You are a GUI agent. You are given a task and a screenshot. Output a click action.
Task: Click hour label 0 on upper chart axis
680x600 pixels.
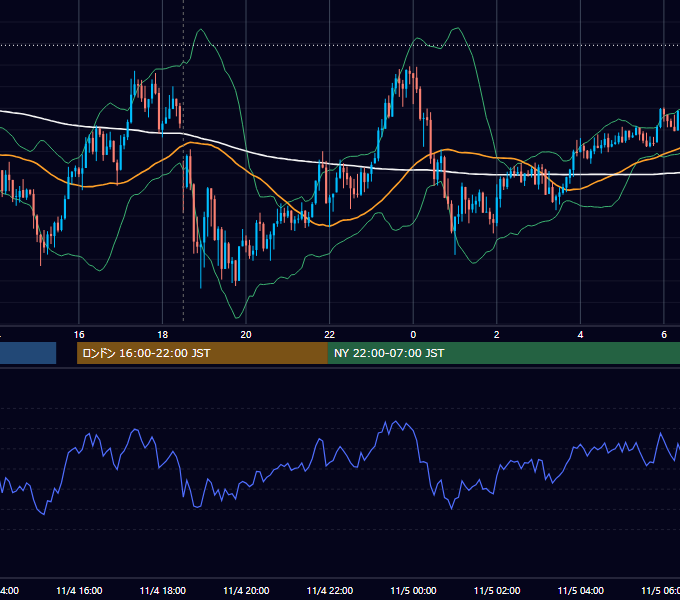click(413, 335)
